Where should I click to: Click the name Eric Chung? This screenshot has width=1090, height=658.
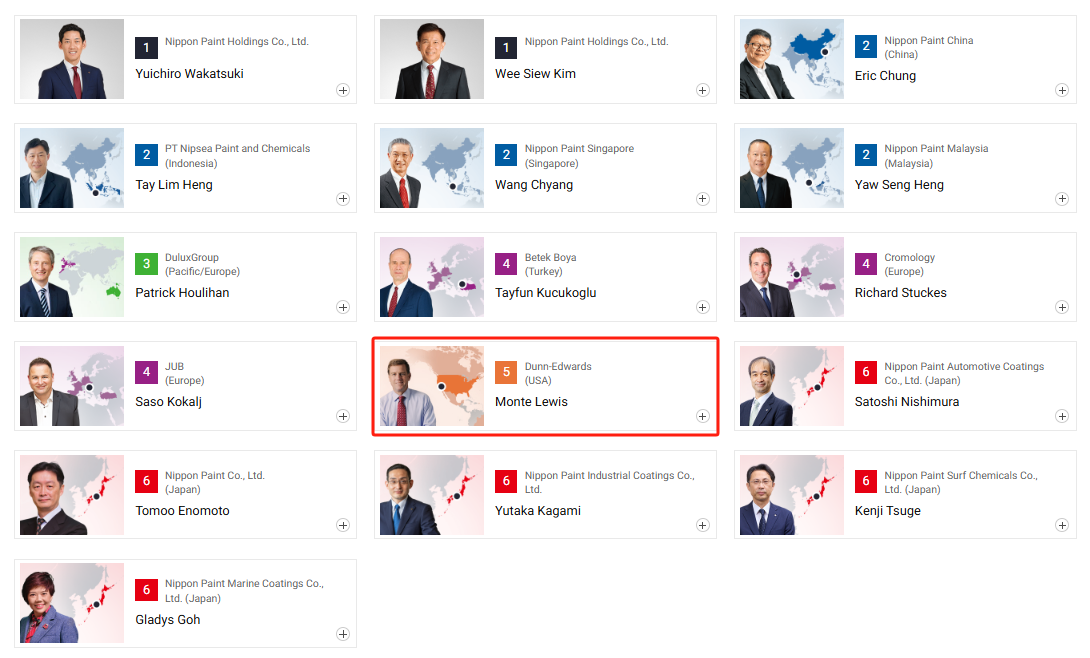[x=885, y=76]
